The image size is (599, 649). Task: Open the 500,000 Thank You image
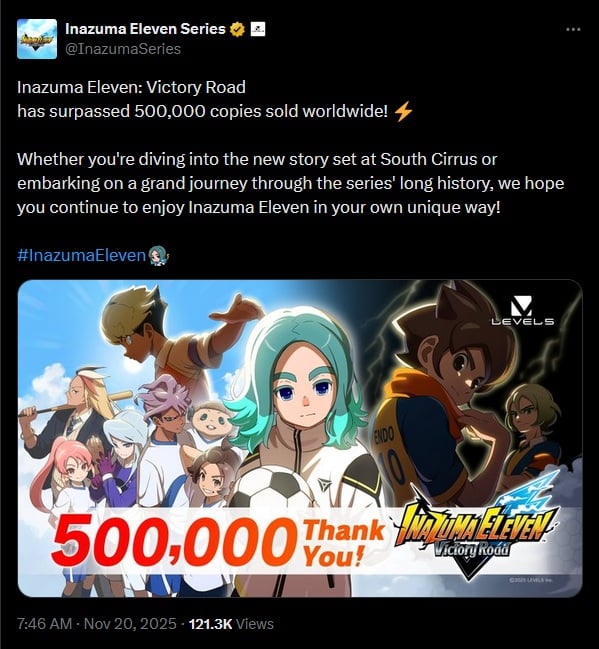coord(300,438)
